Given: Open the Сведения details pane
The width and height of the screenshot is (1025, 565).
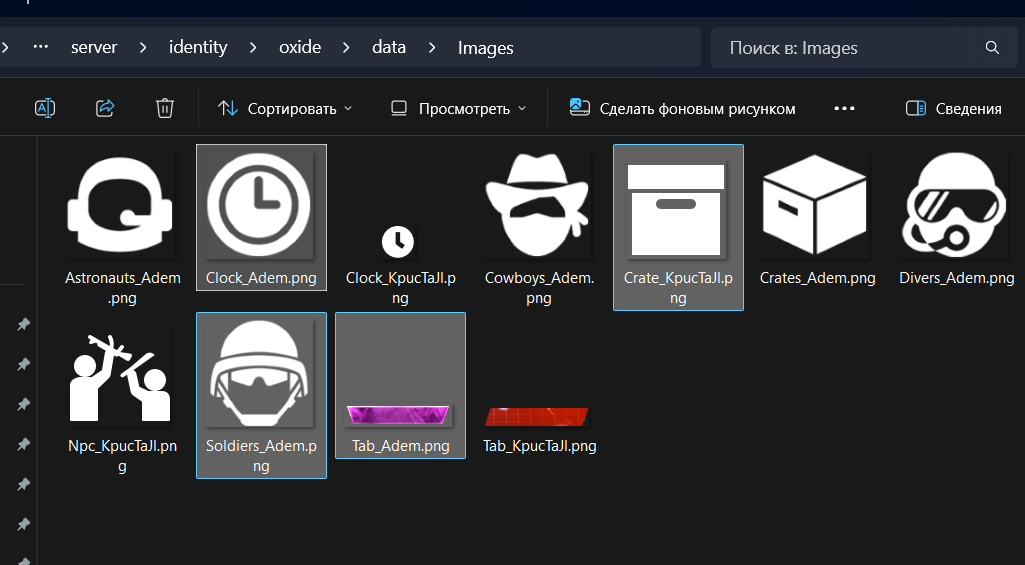Looking at the screenshot, I should coord(953,108).
